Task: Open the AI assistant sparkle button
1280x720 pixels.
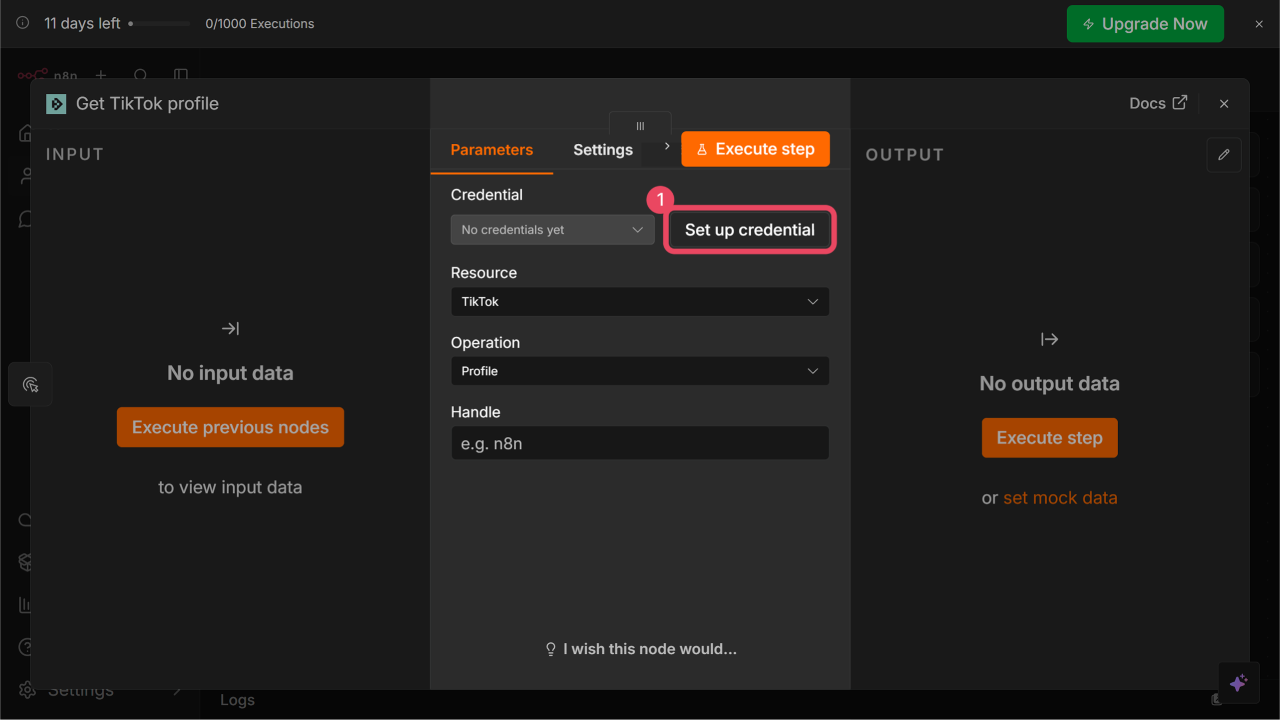Action: [1238, 683]
